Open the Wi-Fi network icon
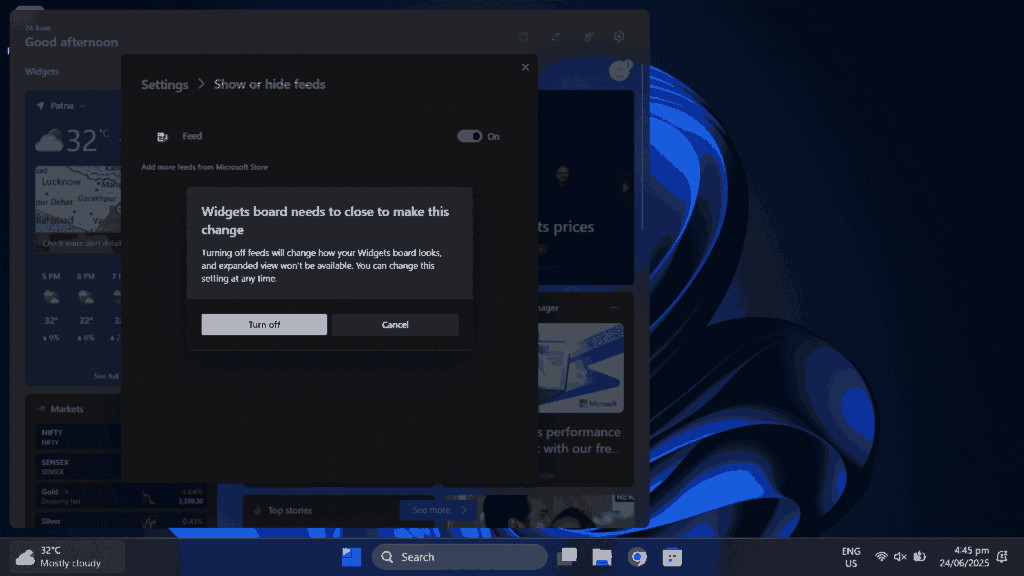 tap(881, 557)
